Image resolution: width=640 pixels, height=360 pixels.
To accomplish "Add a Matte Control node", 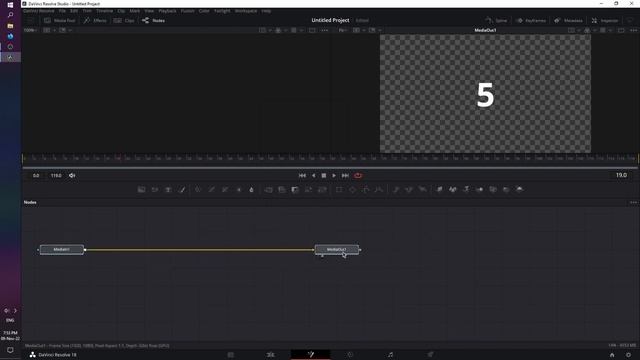I will (x=295, y=189).
